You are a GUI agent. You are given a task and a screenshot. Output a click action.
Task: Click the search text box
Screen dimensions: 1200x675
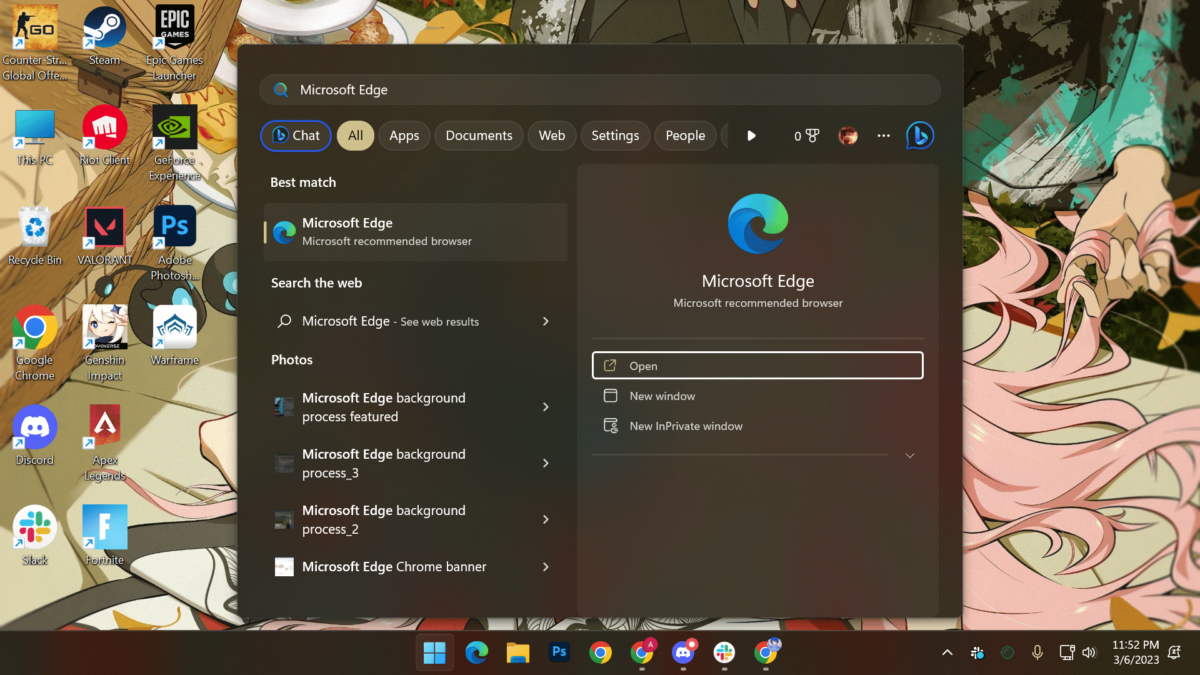pyautogui.click(x=600, y=90)
